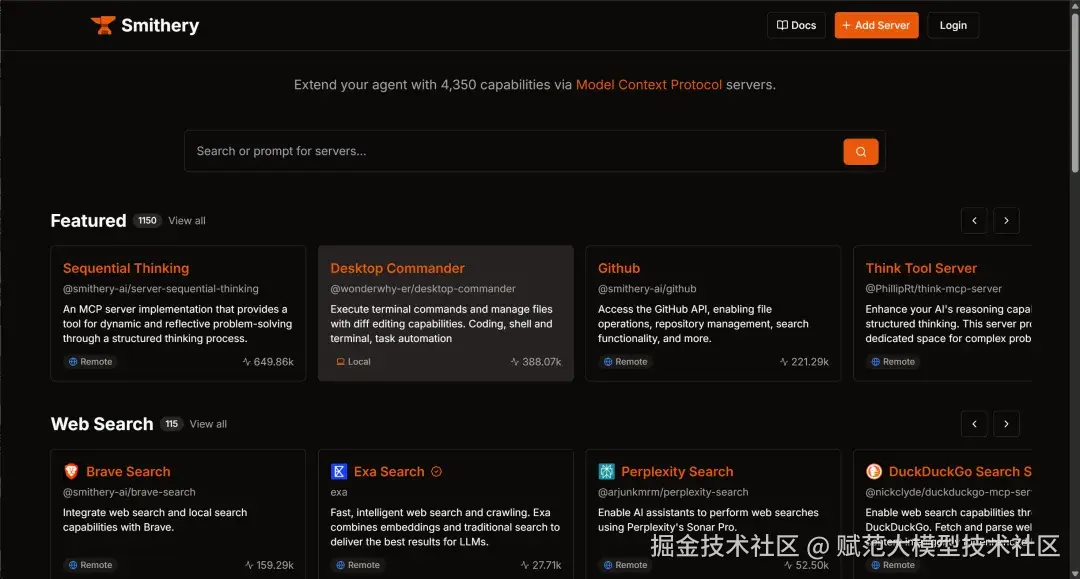
Task: Click the Exa Search logo icon
Action: (339, 472)
